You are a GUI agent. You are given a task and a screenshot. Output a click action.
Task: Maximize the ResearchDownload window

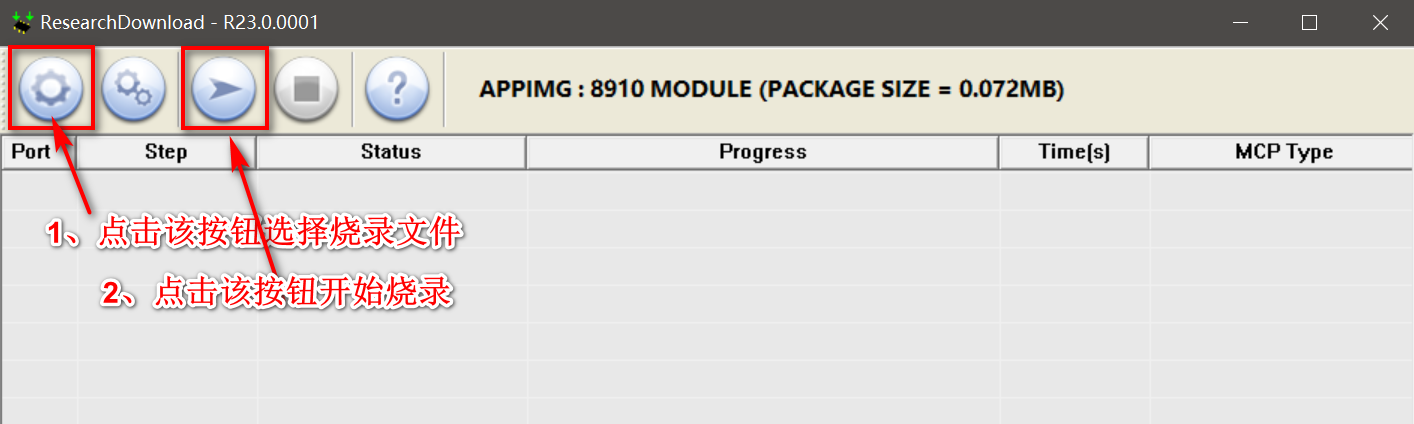coord(1309,22)
